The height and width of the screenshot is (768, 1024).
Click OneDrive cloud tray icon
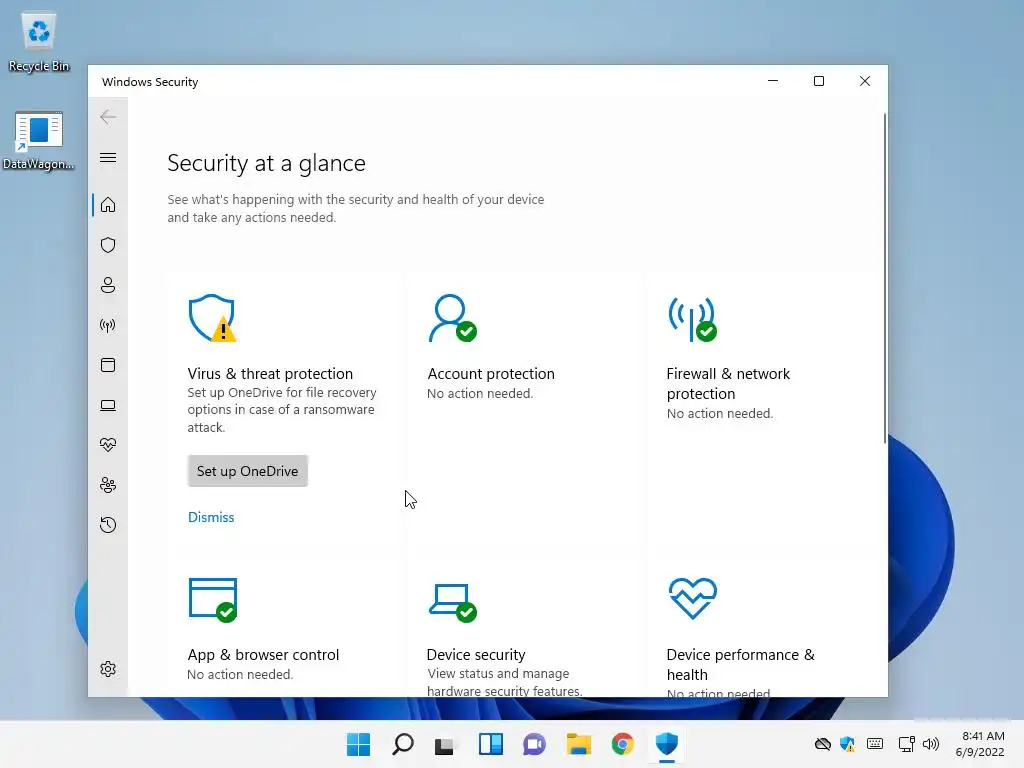823,744
